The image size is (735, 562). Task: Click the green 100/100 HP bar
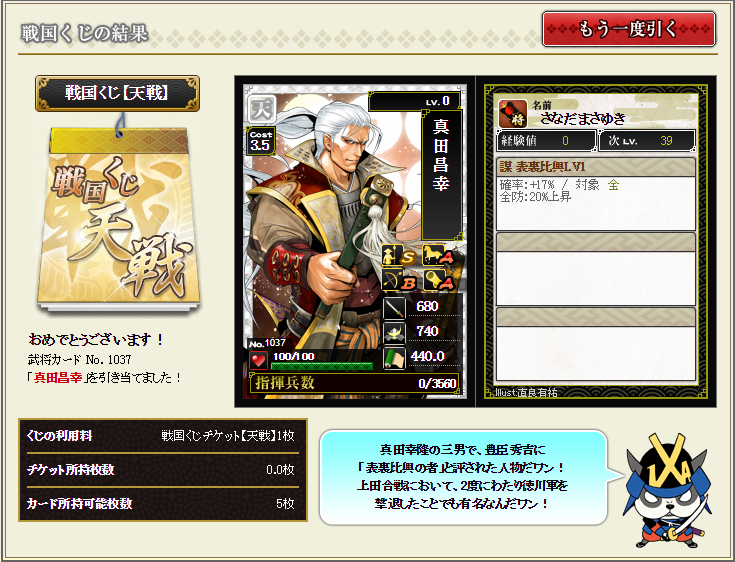pos(322,366)
